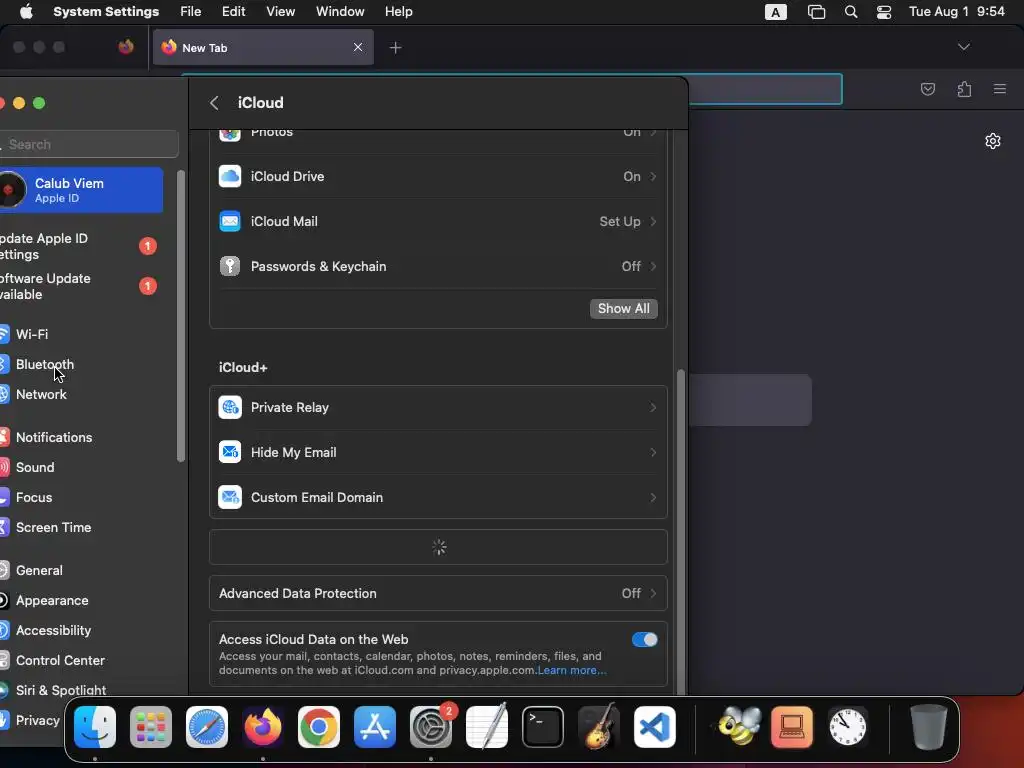This screenshot has width=1024, height=768.
Task: Click the Custom Email Domain icon
Action: (230, 498)
